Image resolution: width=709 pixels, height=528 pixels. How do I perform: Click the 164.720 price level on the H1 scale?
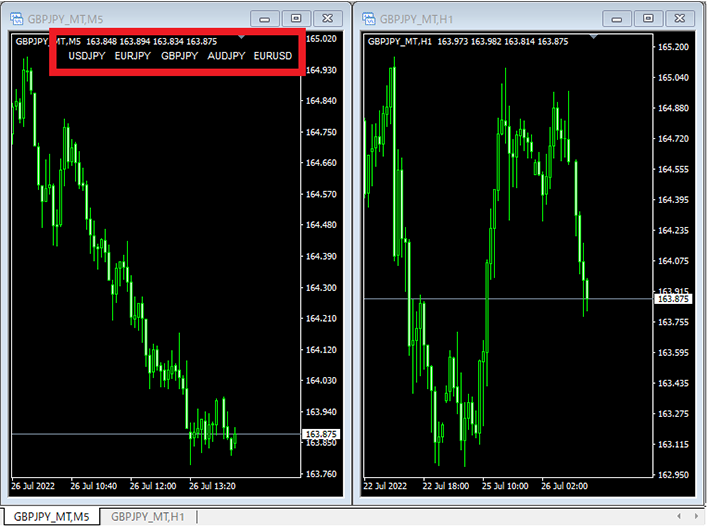[x=673, y=139]
